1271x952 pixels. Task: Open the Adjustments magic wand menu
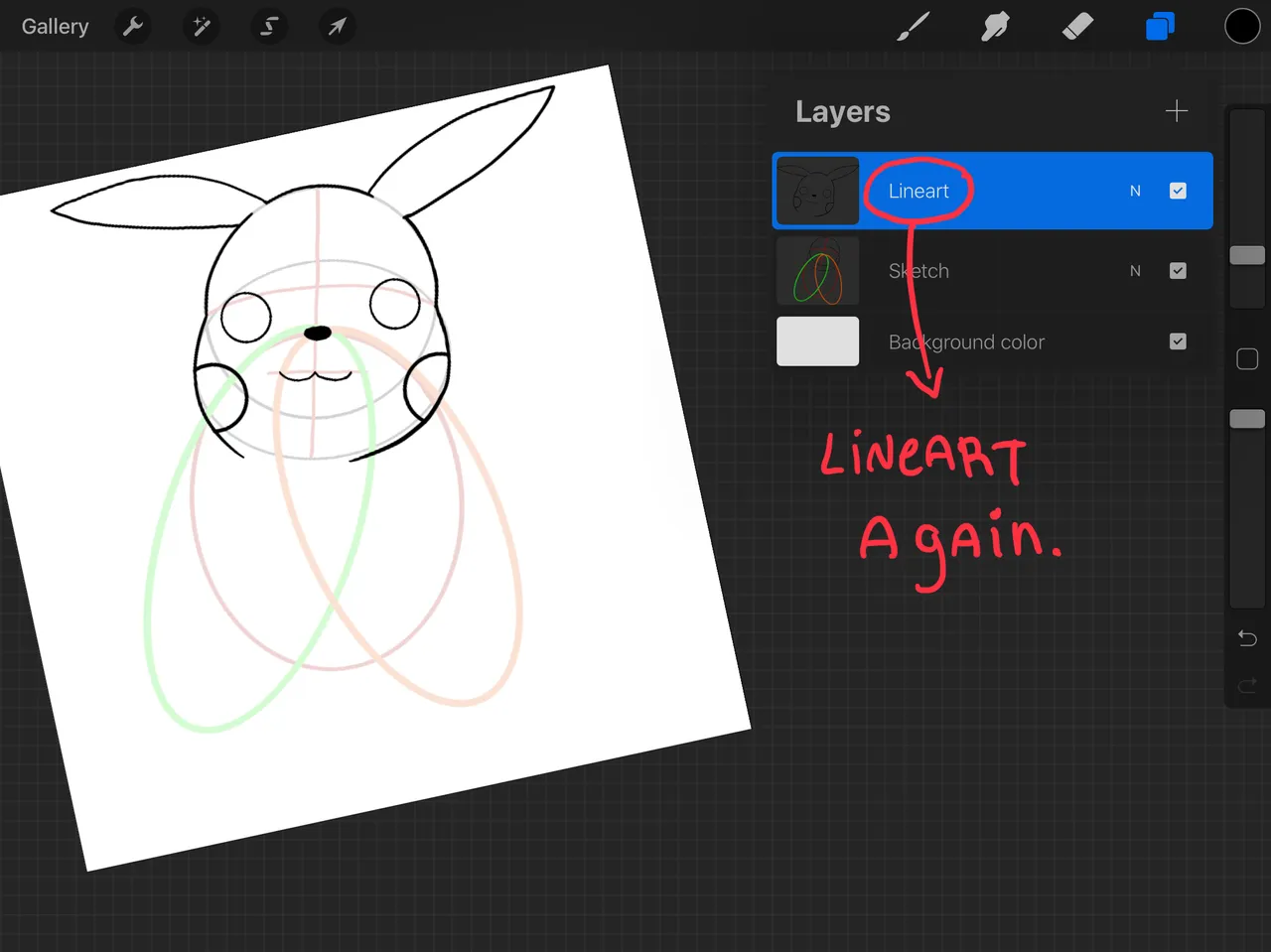[x=201, y=27]
